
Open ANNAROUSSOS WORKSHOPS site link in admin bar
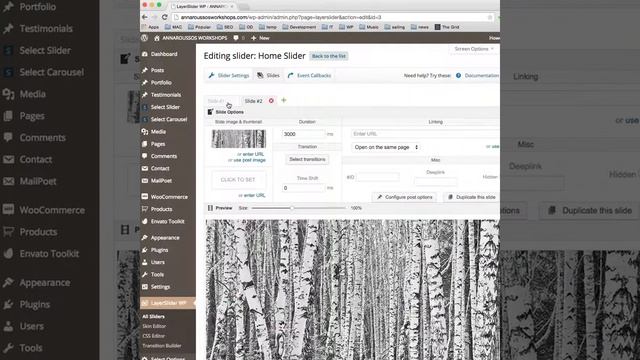coord(191,38)
